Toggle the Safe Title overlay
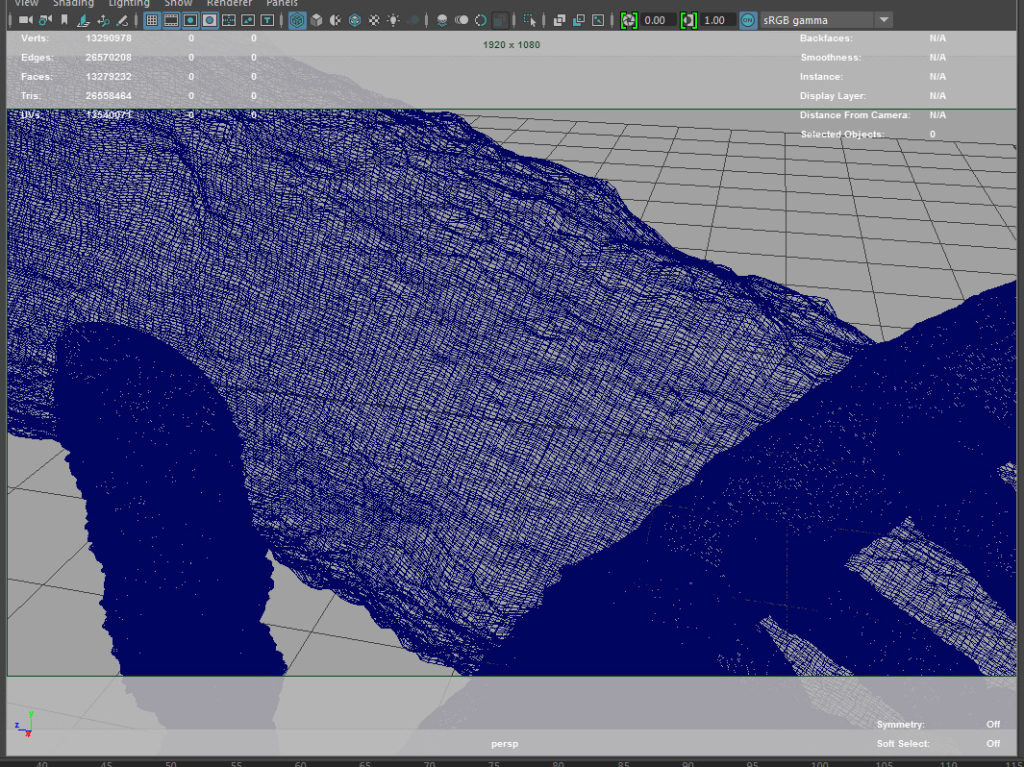 click(267, 20)
